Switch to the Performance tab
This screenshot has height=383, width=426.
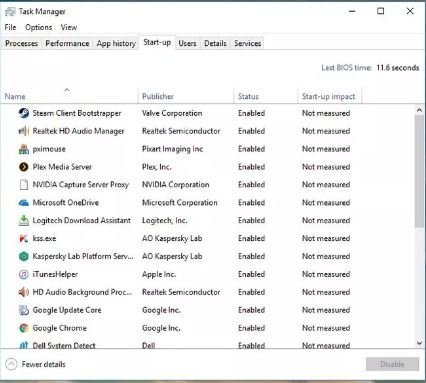67,43
